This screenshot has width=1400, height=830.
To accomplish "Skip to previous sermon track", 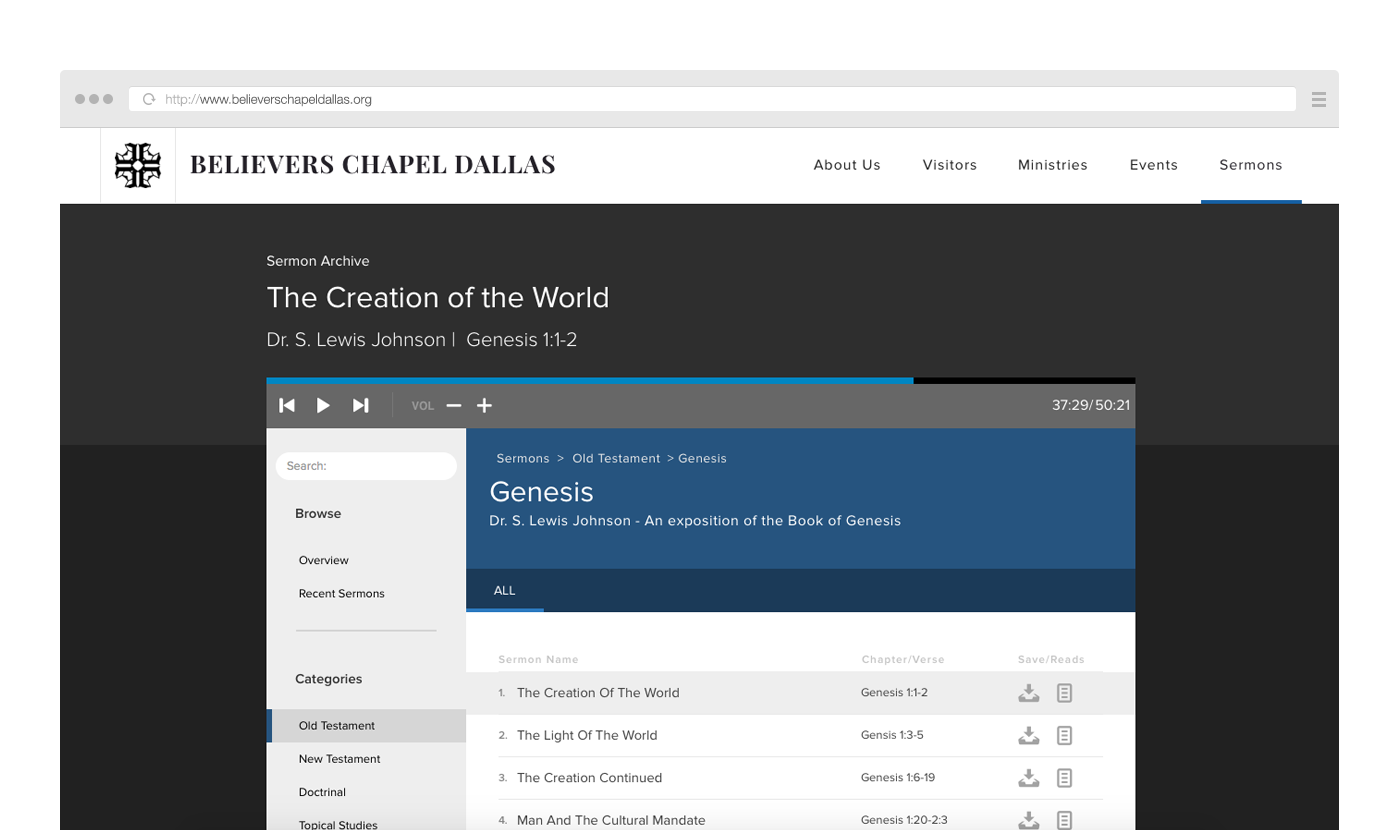I will (x=287, y=405).
